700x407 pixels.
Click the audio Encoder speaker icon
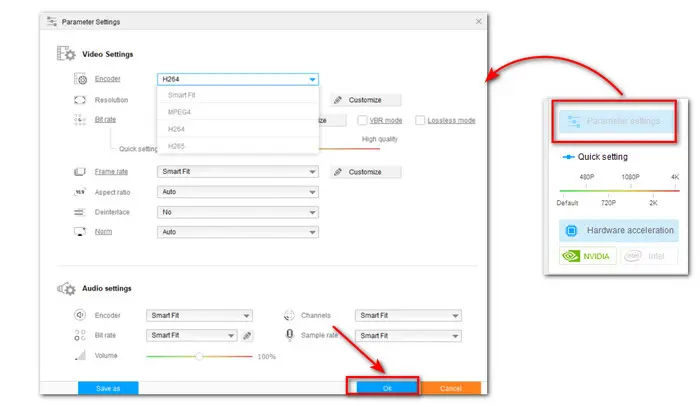[x=80, y=315]
